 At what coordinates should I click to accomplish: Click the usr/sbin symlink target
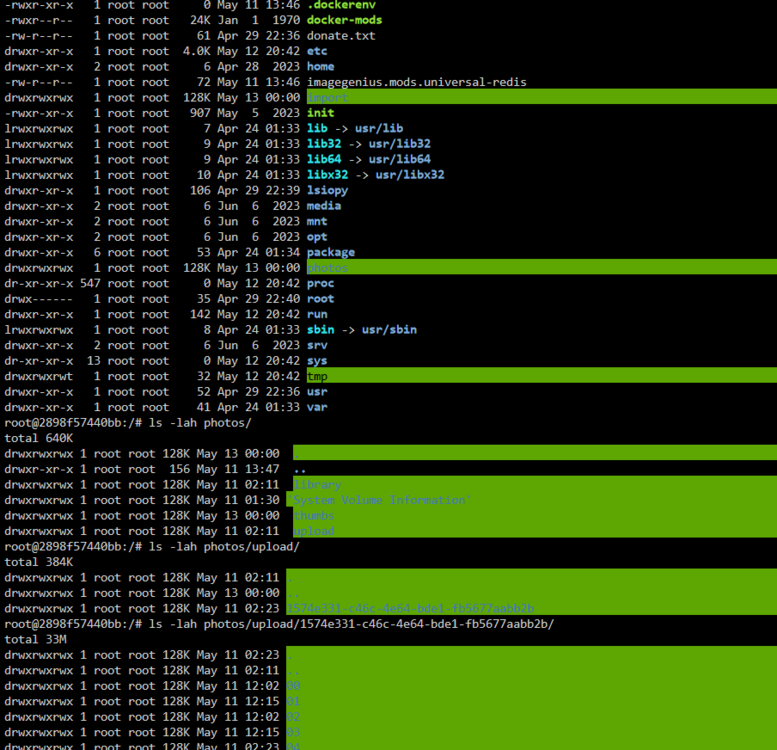pos(389,330)
